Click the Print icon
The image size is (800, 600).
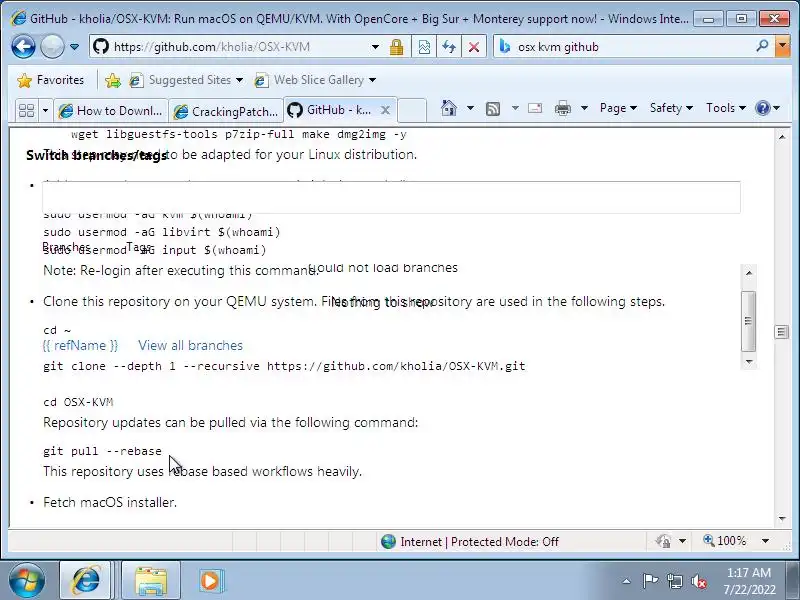pyautogui.click(x=563, y=108)
